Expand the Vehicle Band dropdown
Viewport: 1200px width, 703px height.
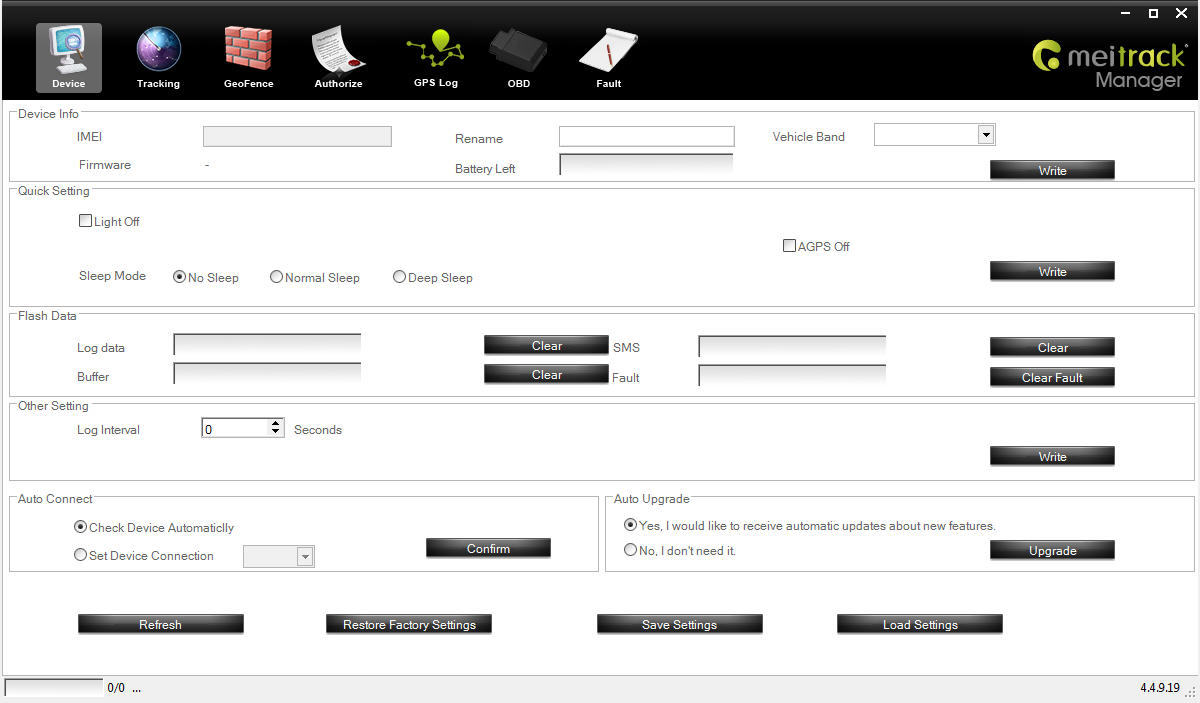click(x=985, y=135)
